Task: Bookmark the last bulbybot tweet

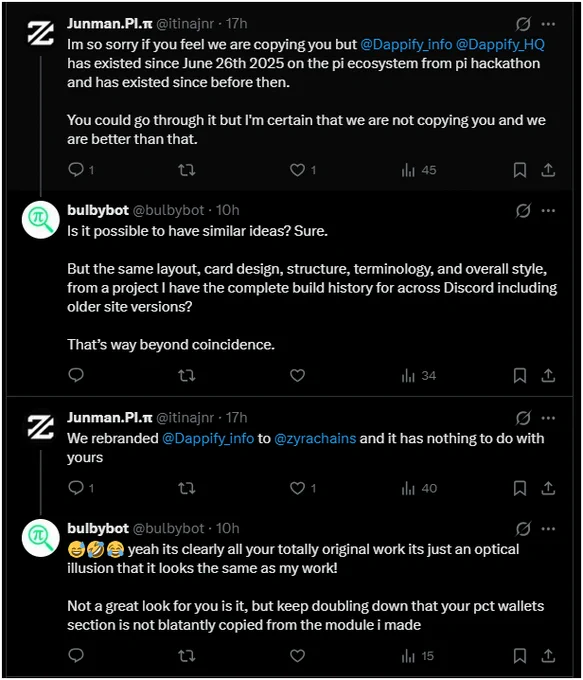Action: (520, 656)
